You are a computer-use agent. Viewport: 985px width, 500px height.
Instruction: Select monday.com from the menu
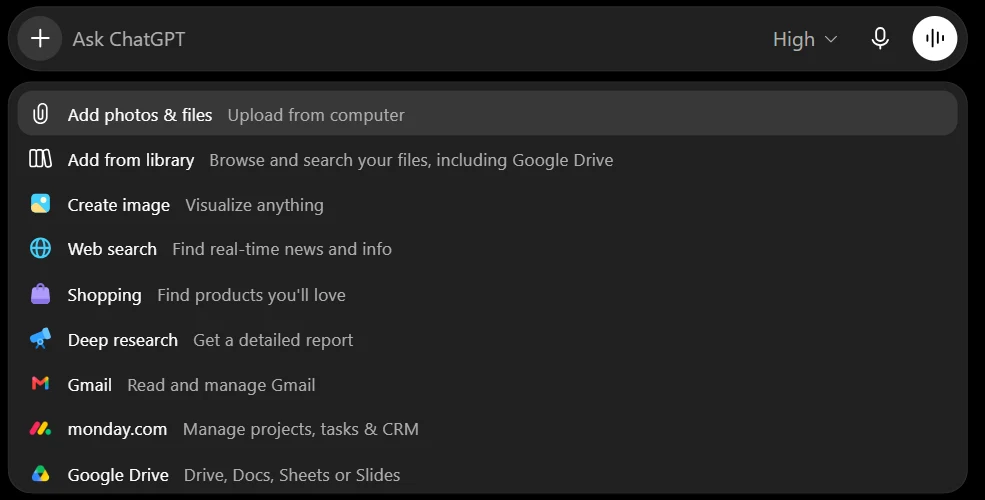(x=487, y=429)
